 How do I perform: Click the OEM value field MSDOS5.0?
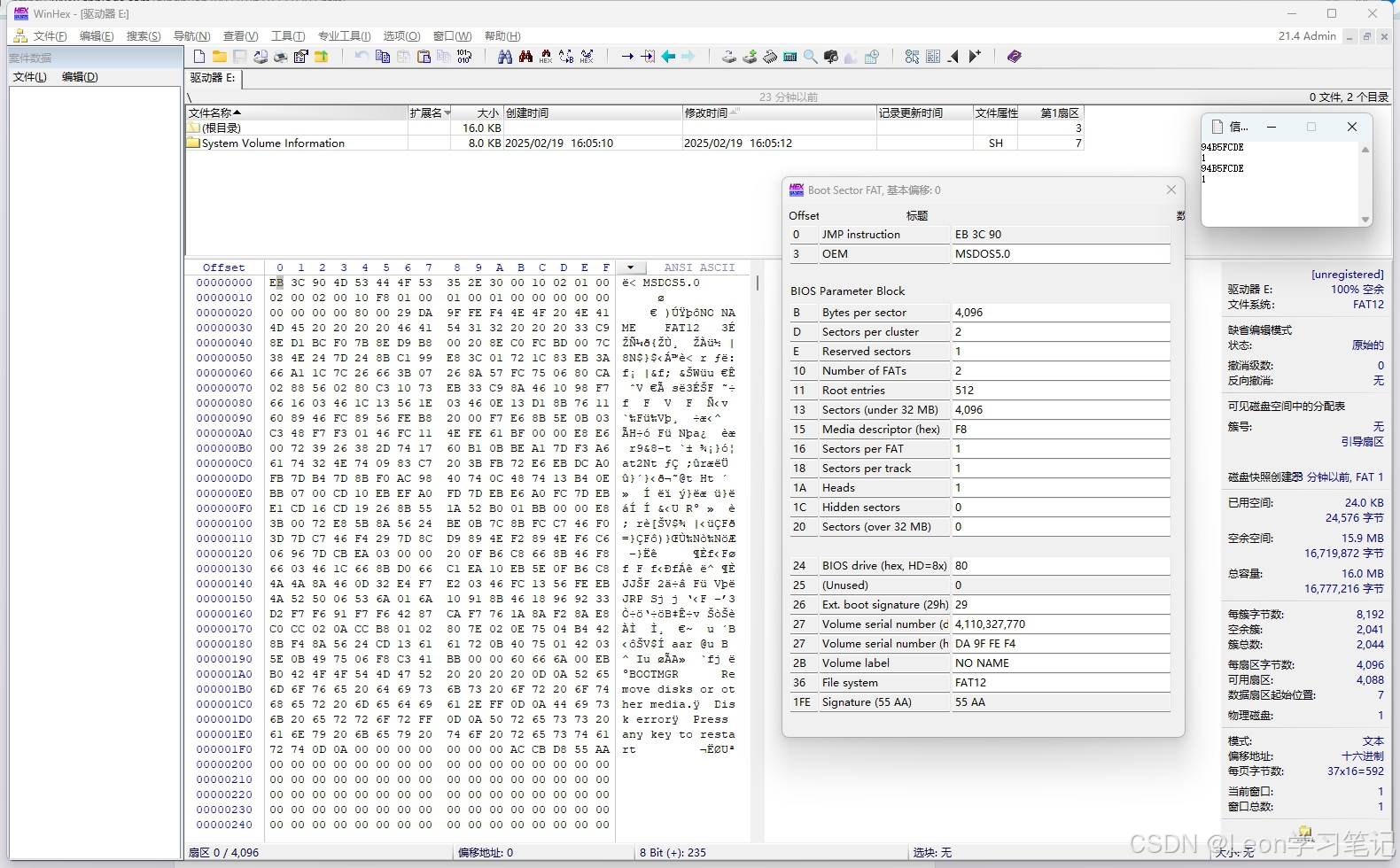(1061, 254)
